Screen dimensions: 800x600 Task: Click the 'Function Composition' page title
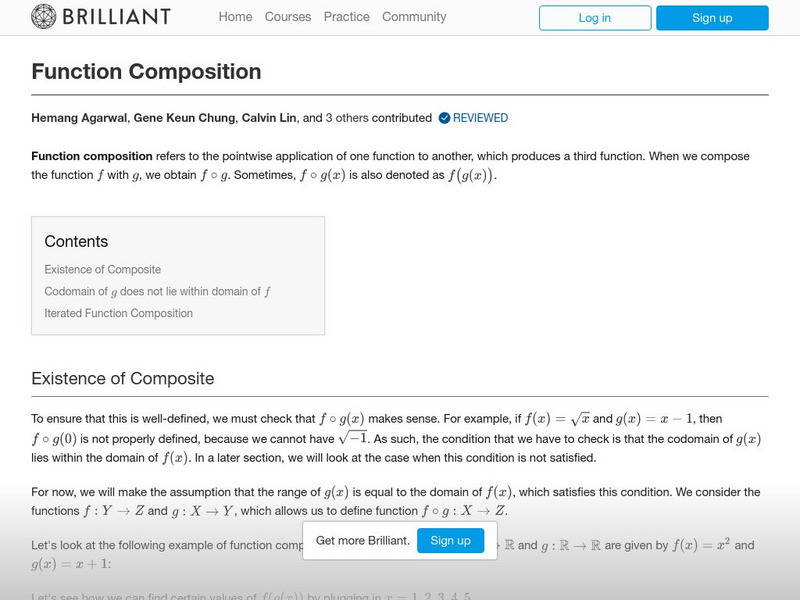click(x=146, y=71)
